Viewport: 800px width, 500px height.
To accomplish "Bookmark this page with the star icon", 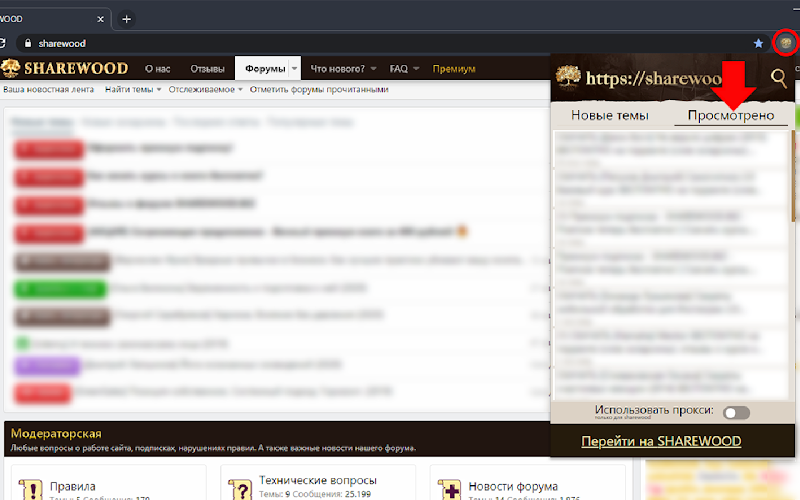I will point(758,43).
